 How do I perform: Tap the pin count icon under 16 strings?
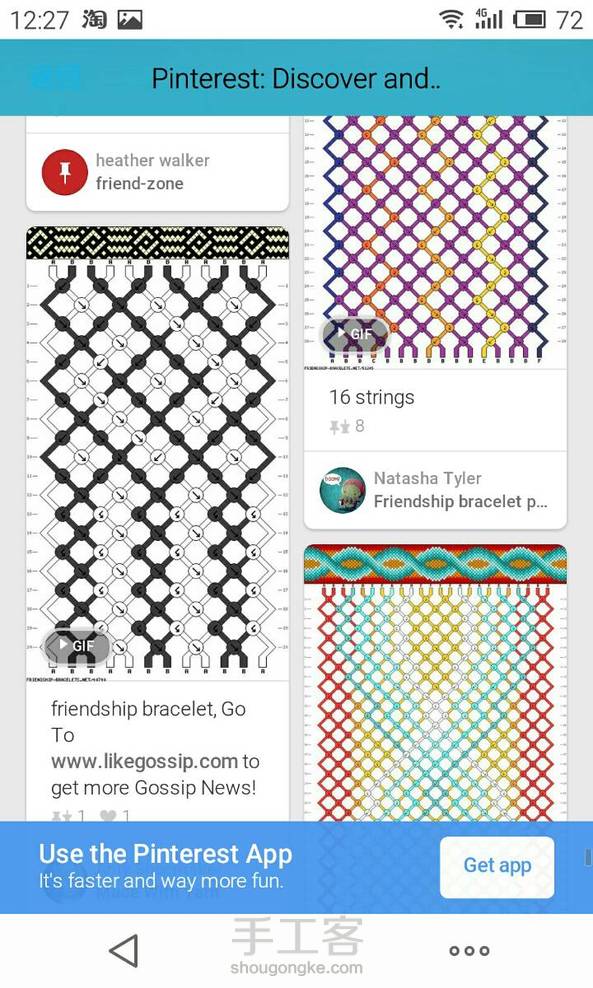[340, 427]
